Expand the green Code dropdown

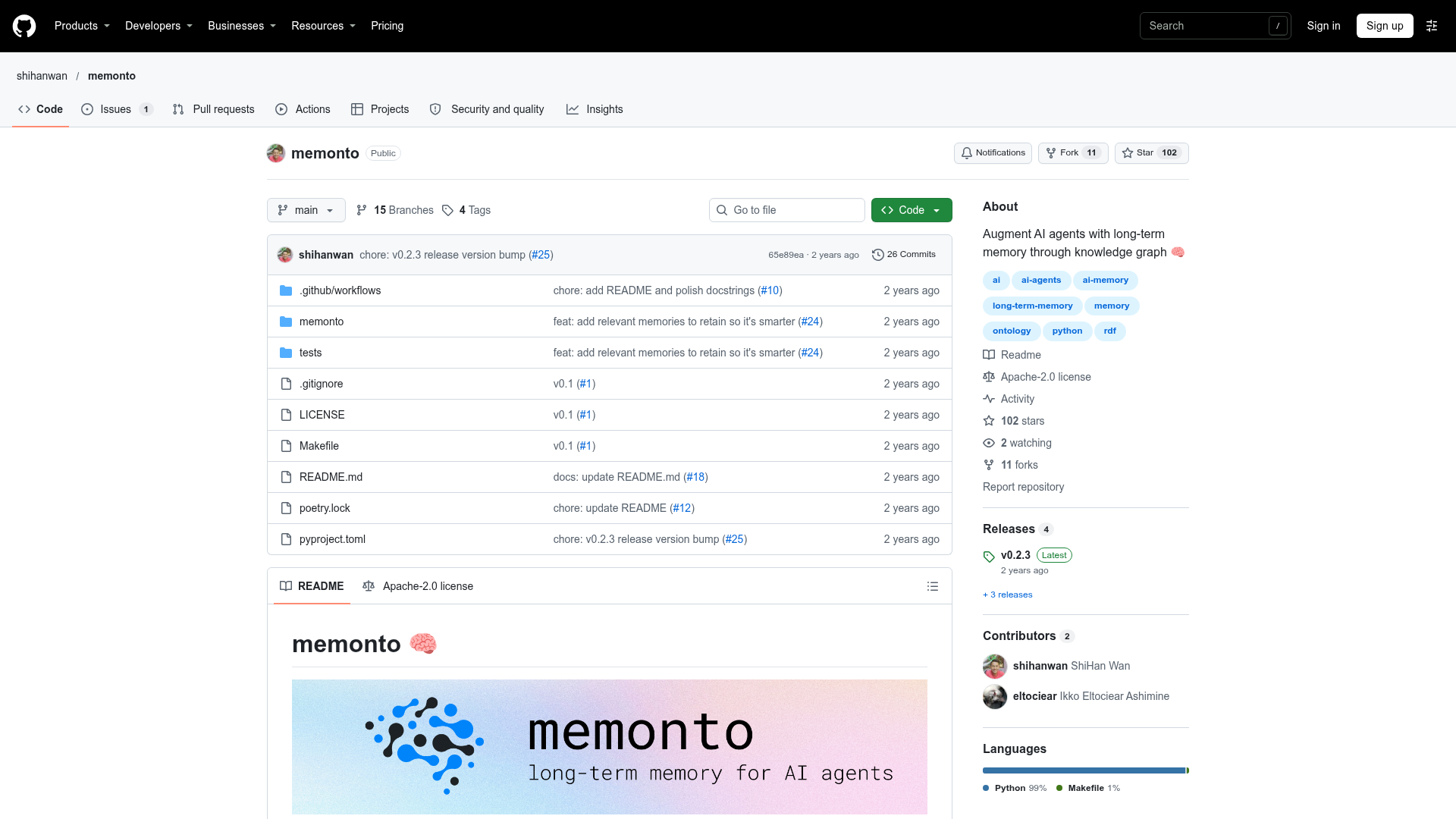pyautogui.click(x=912, y=210)
